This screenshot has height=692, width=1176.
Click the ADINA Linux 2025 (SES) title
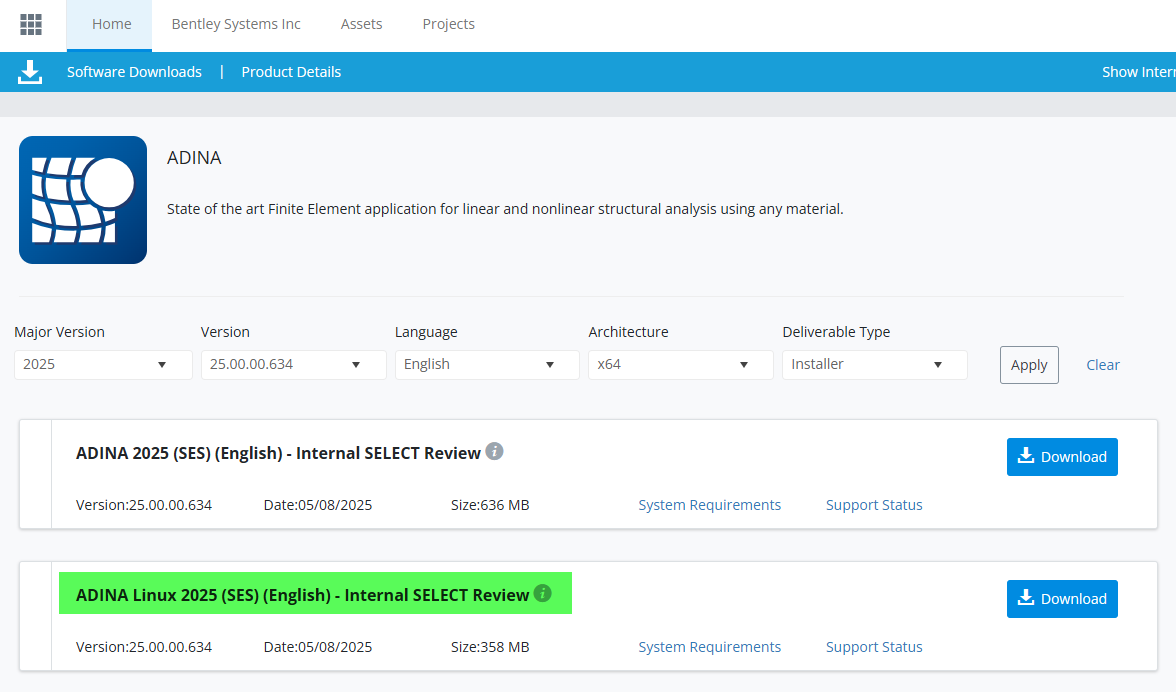tap(302, 595)
